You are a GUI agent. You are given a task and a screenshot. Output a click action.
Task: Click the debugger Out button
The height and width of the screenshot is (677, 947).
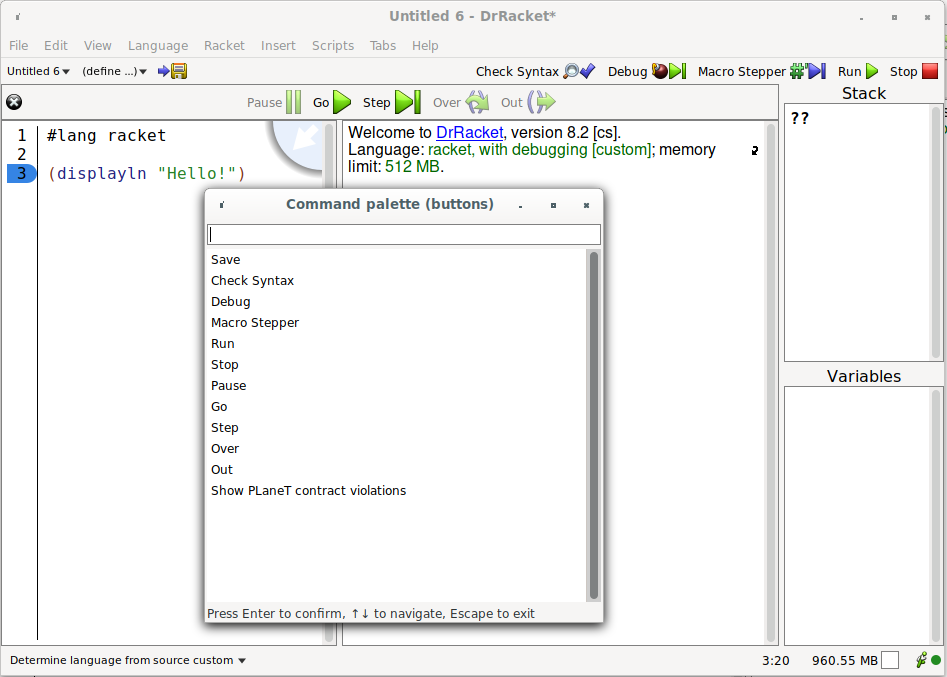tap(528, 102)
